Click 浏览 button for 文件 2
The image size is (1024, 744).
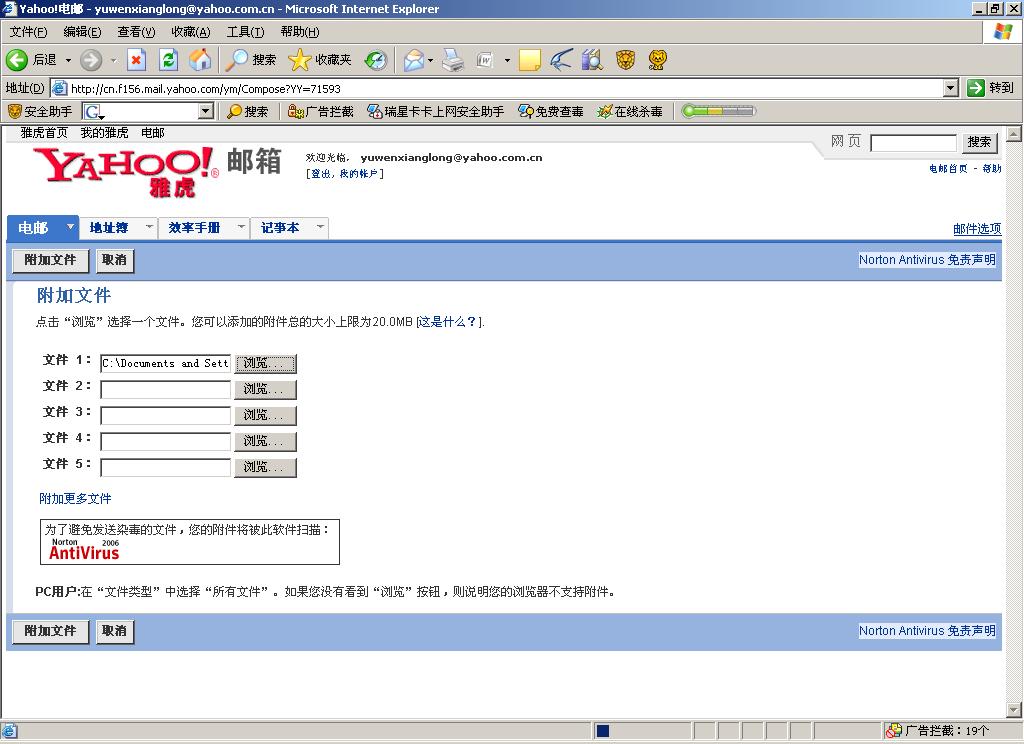[x=265, y=389]
